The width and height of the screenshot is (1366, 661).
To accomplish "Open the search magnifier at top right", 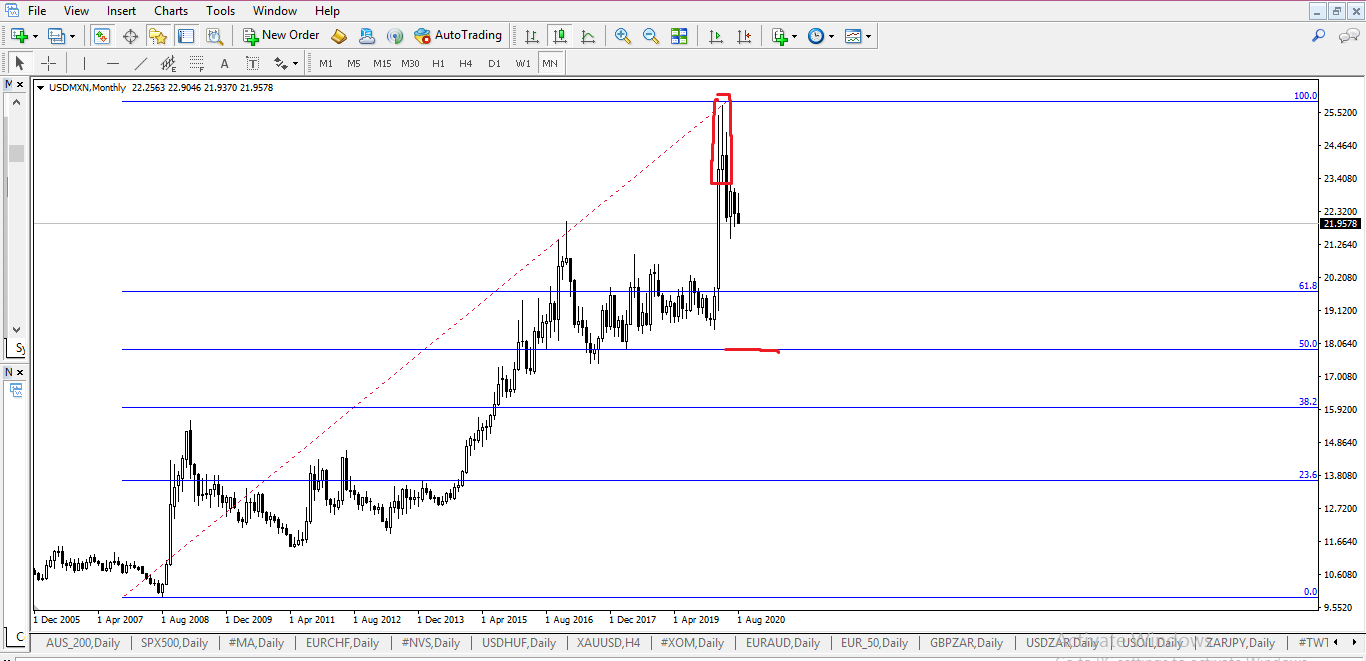I will pyautogui.click(x=1319, y=36).
